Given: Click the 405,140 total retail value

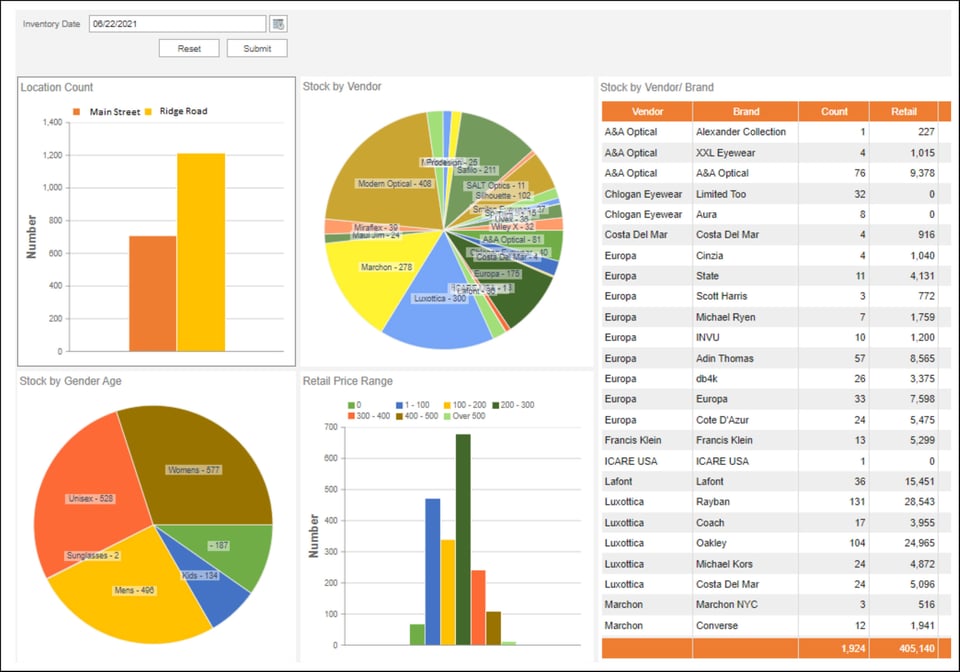Looking at the screenshot, I should click(x=917, y=648).
